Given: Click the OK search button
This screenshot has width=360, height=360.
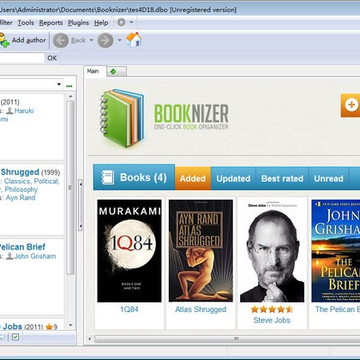Looking at the screenshot, I should point(52,58).
